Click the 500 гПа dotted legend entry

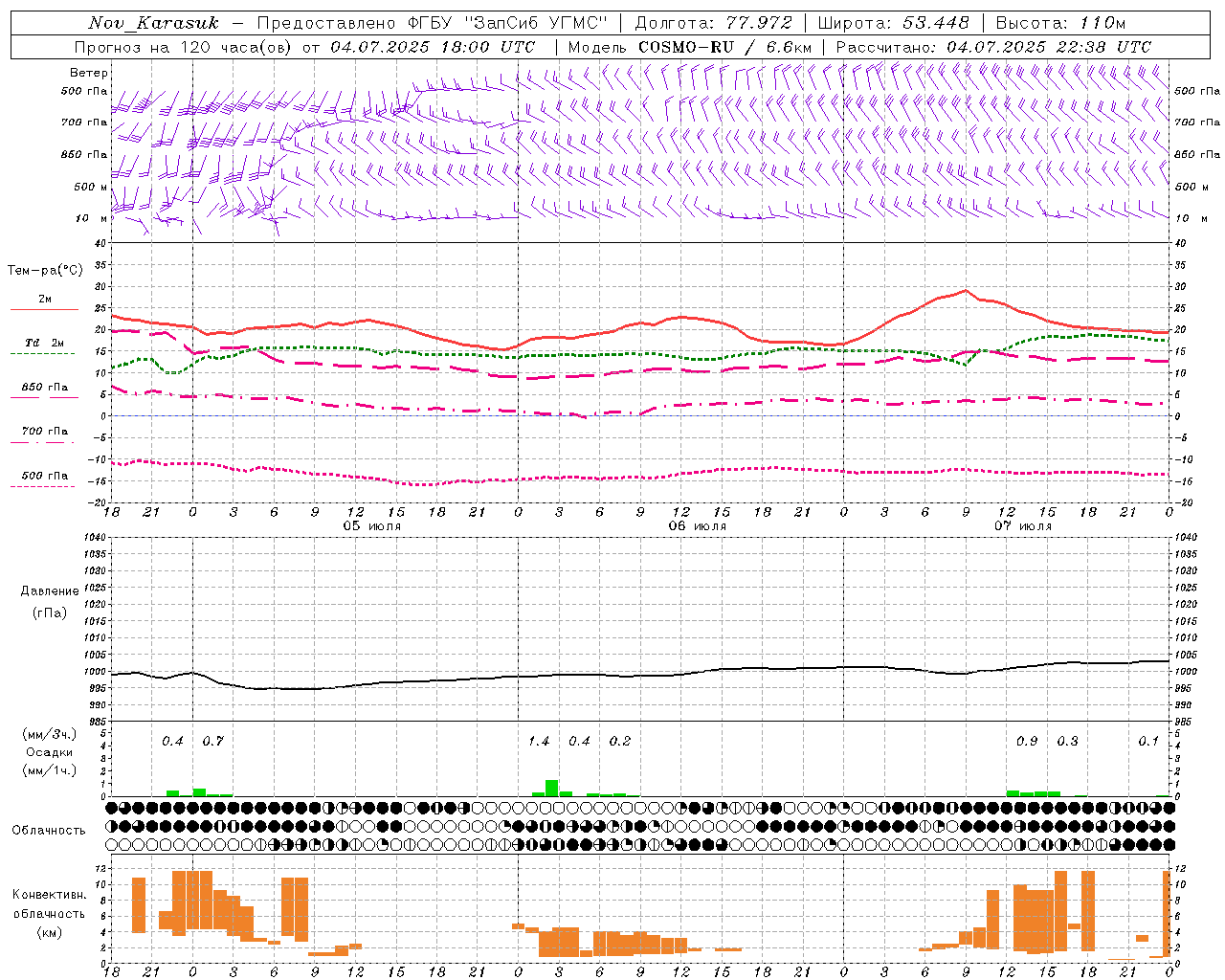(x=44, y=476)
